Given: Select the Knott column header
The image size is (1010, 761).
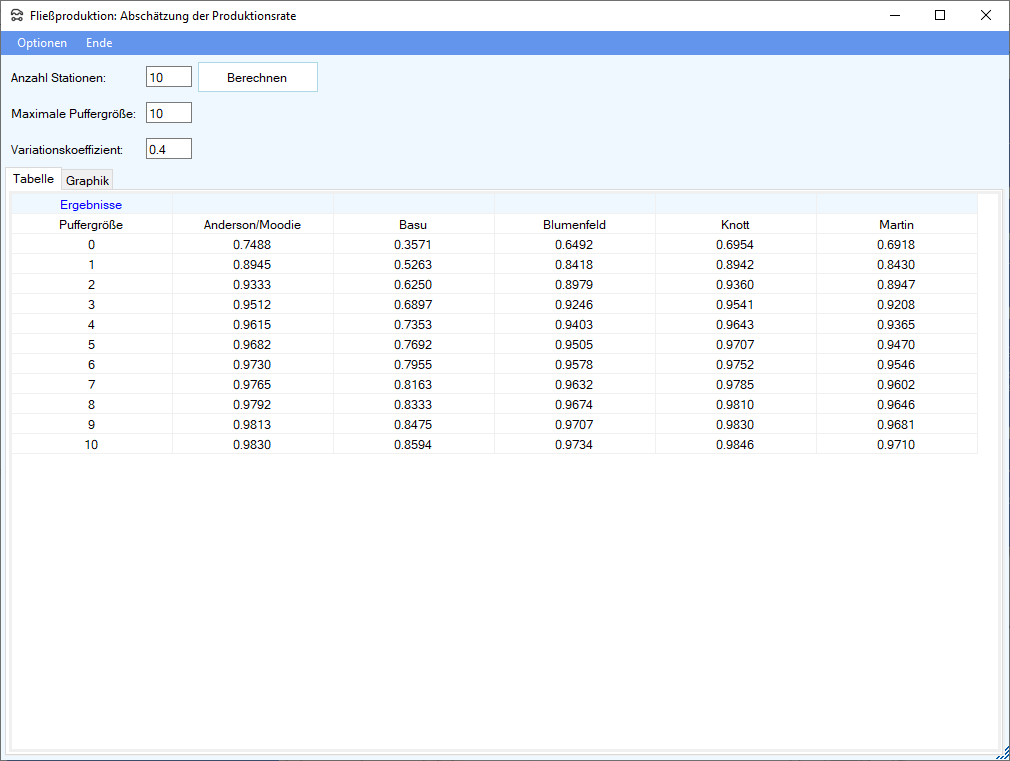Looking at the screenshot, I should (x=735, y=225).
